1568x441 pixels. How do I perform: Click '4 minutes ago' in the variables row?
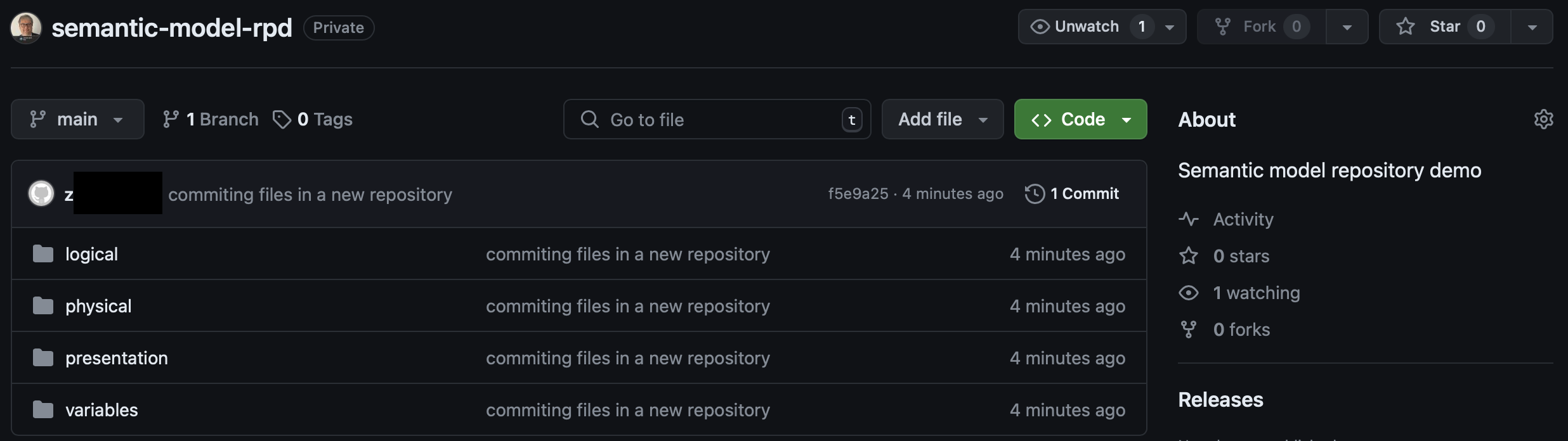click(1068, 410)
